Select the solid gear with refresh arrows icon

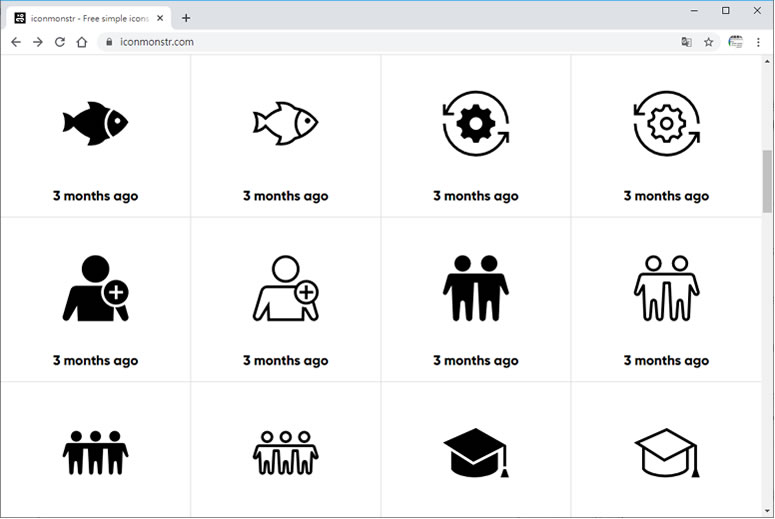coord(475,123)
